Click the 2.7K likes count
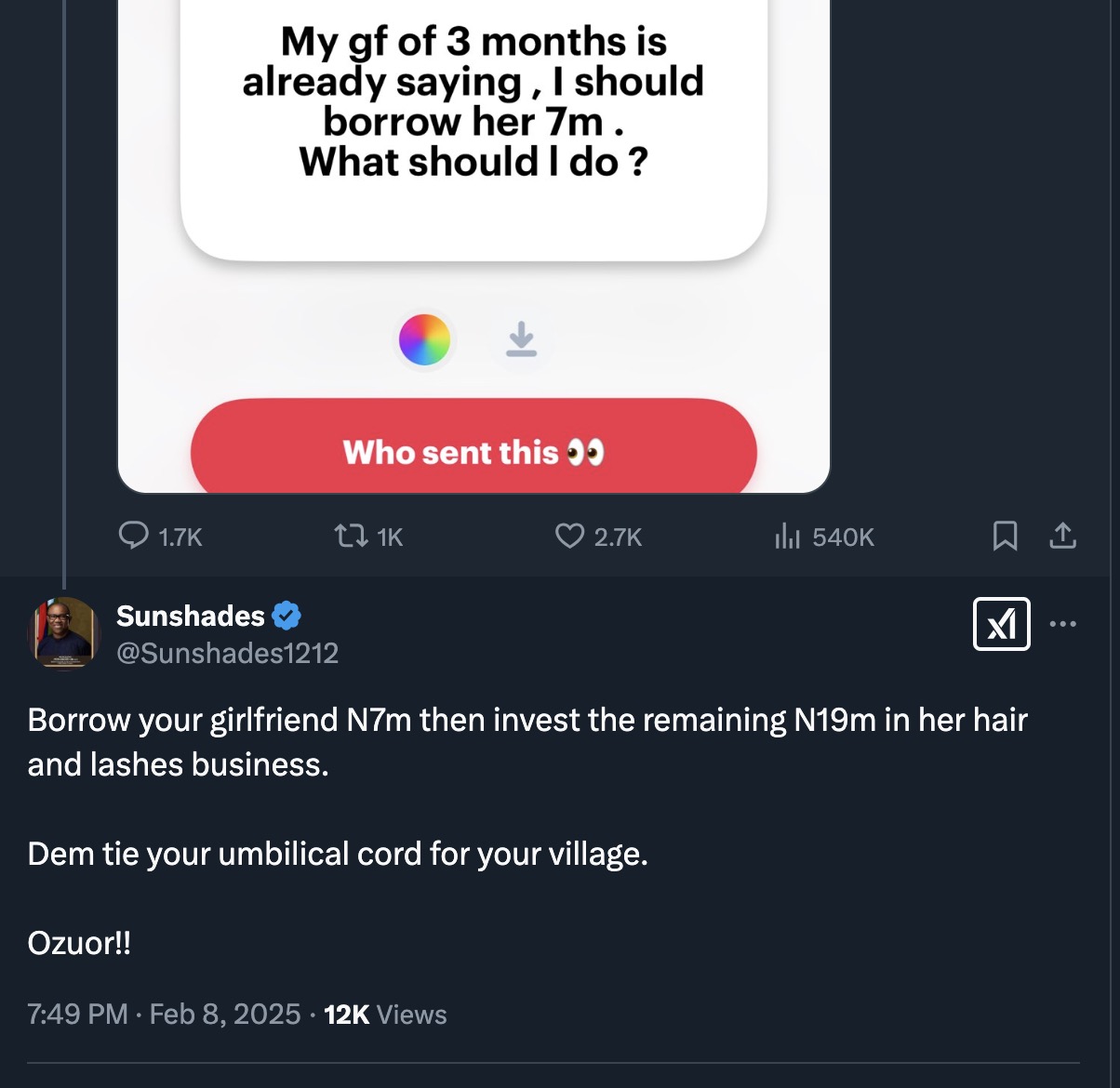Screen dimensions: 1120x1088 click(x=618, y=537)
